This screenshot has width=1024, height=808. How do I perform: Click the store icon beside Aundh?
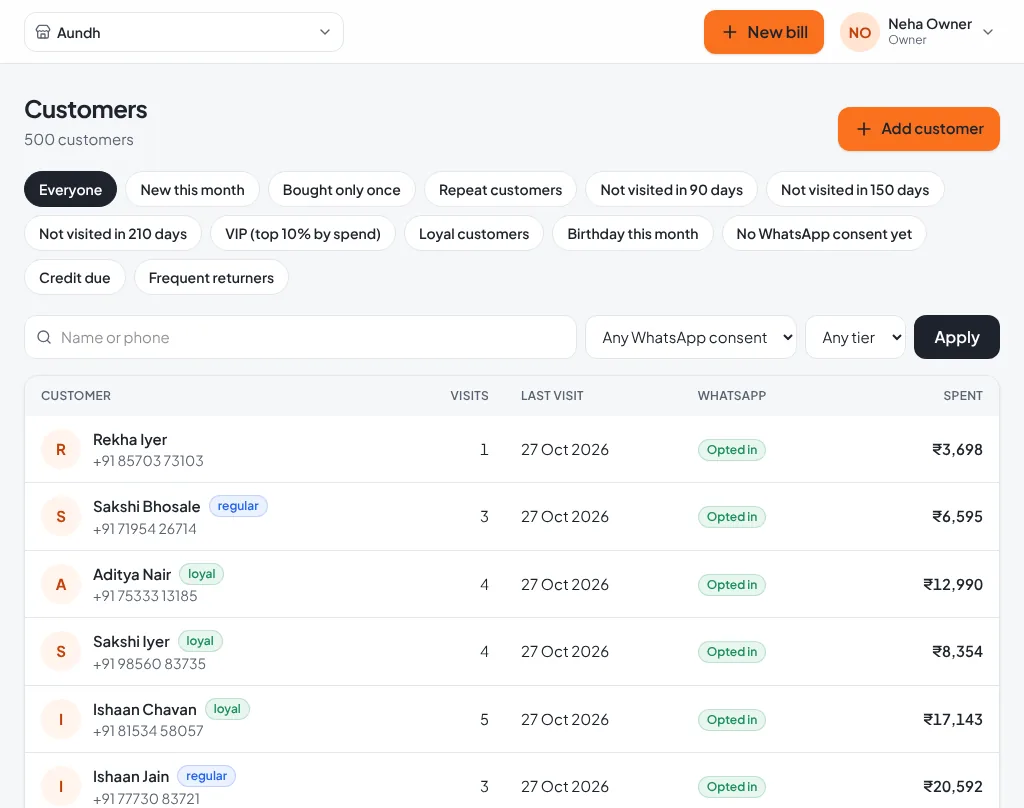click(x=42, y=32)
